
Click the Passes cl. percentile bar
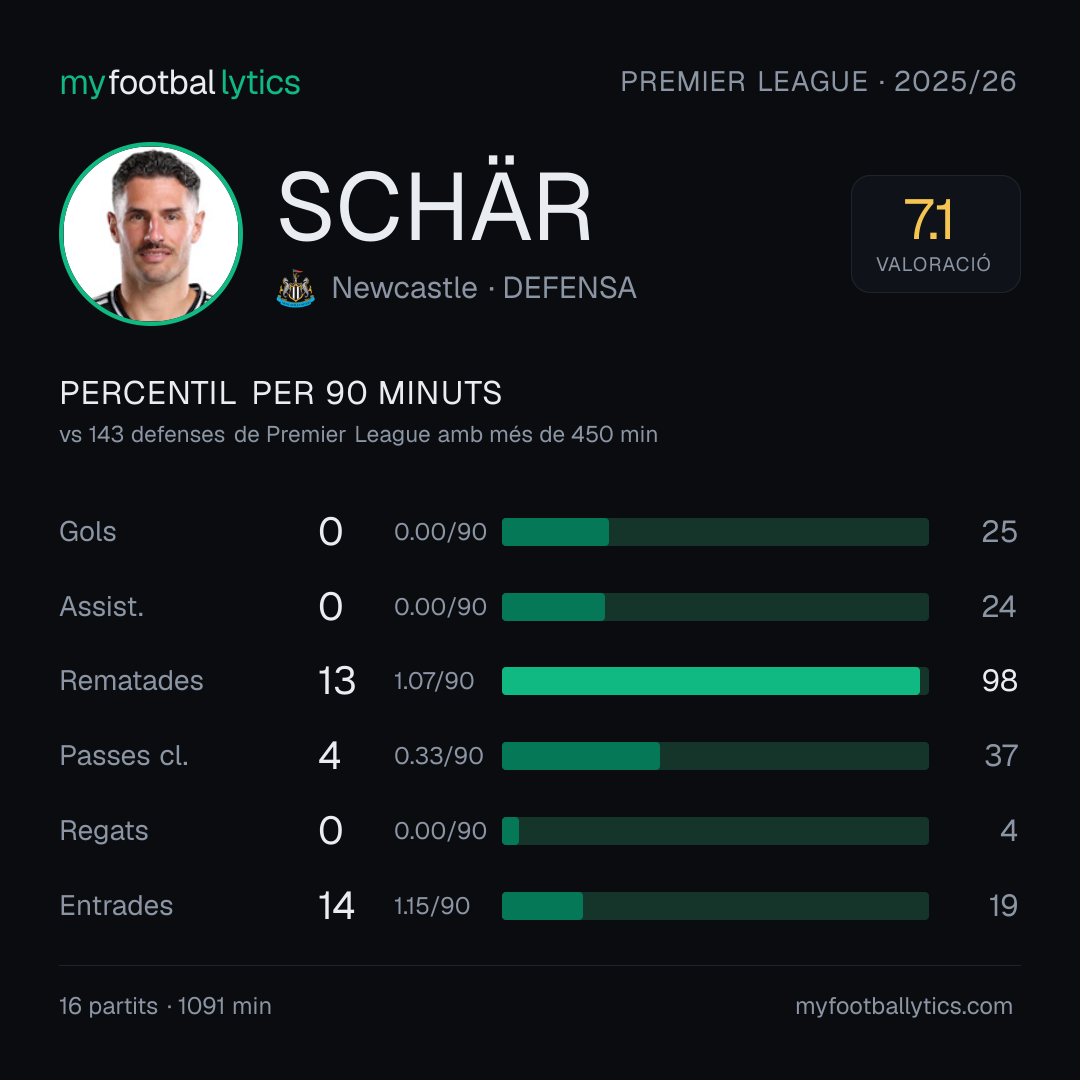(715, 756)
